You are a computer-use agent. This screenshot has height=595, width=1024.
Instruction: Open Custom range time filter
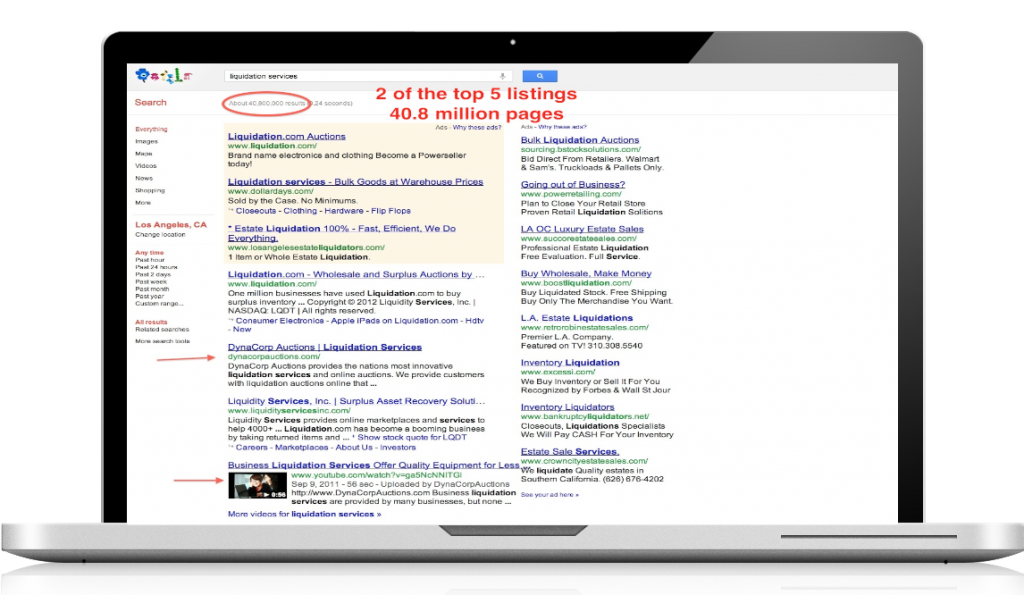coord(159,304)
